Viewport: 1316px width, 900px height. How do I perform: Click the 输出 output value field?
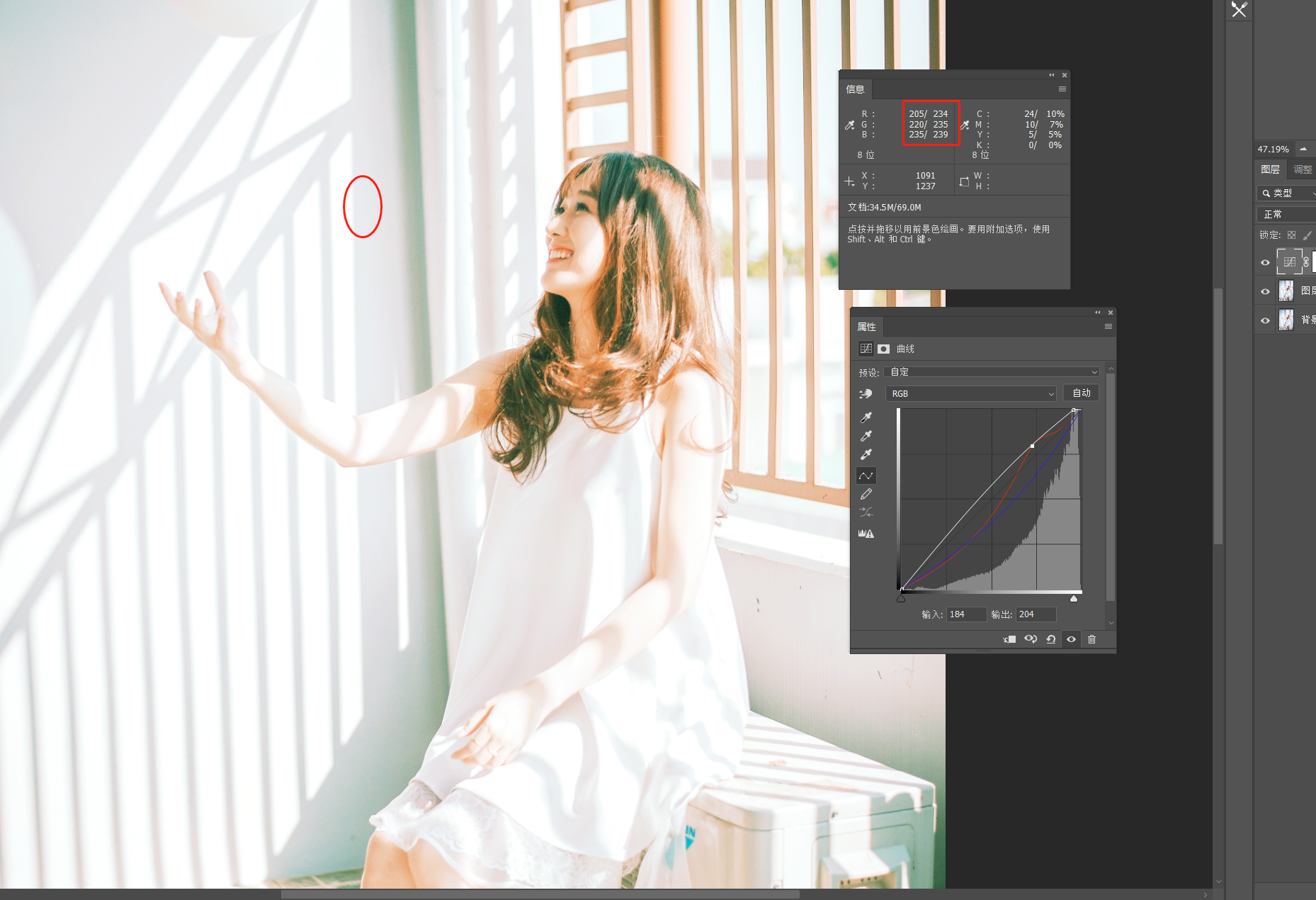pyautogui.click(x=1036, y=614)
